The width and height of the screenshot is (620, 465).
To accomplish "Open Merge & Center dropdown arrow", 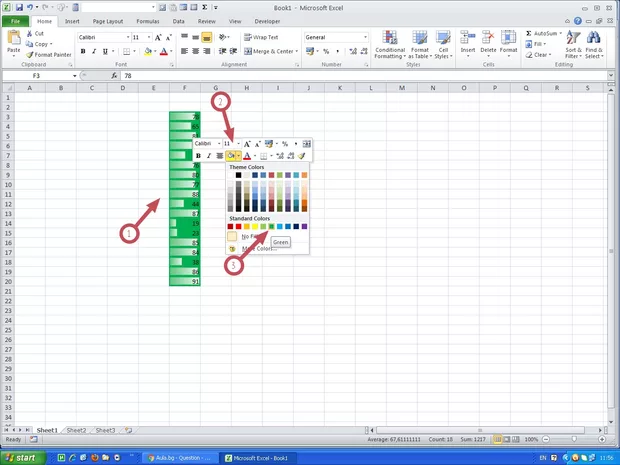I will 297,51.
